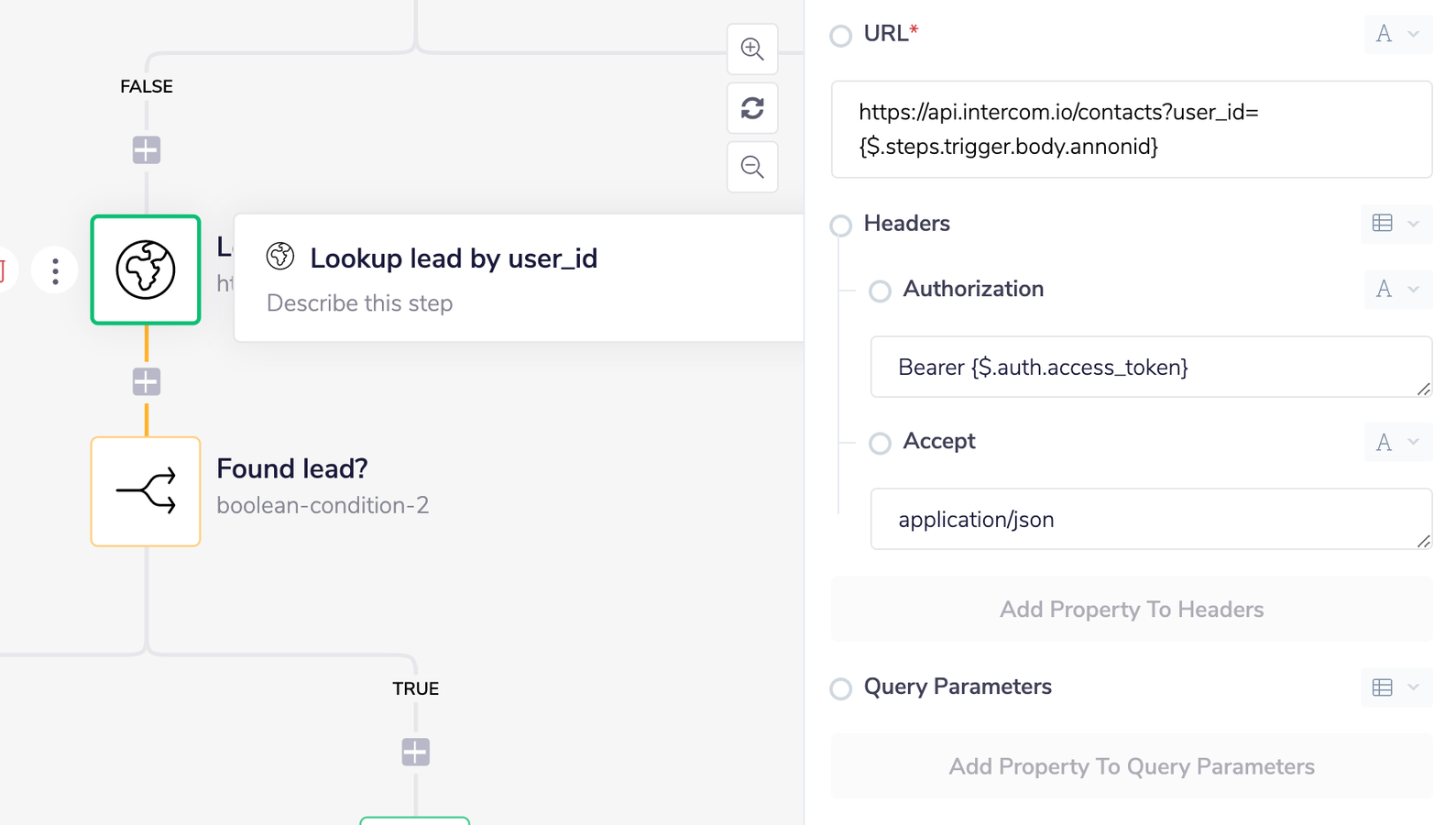Add step under TRUE branch
This screenshot has height=825, width=1456.
pos(415,753)
